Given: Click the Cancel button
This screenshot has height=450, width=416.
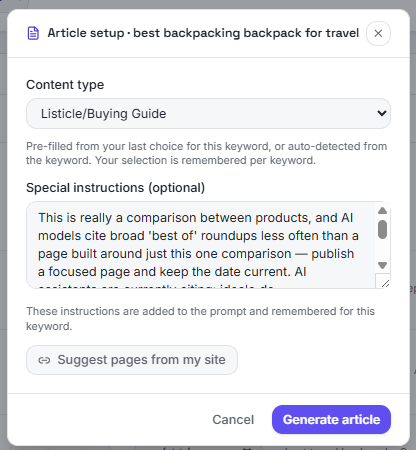Looking at the screenshot, I should coord(233,420).
